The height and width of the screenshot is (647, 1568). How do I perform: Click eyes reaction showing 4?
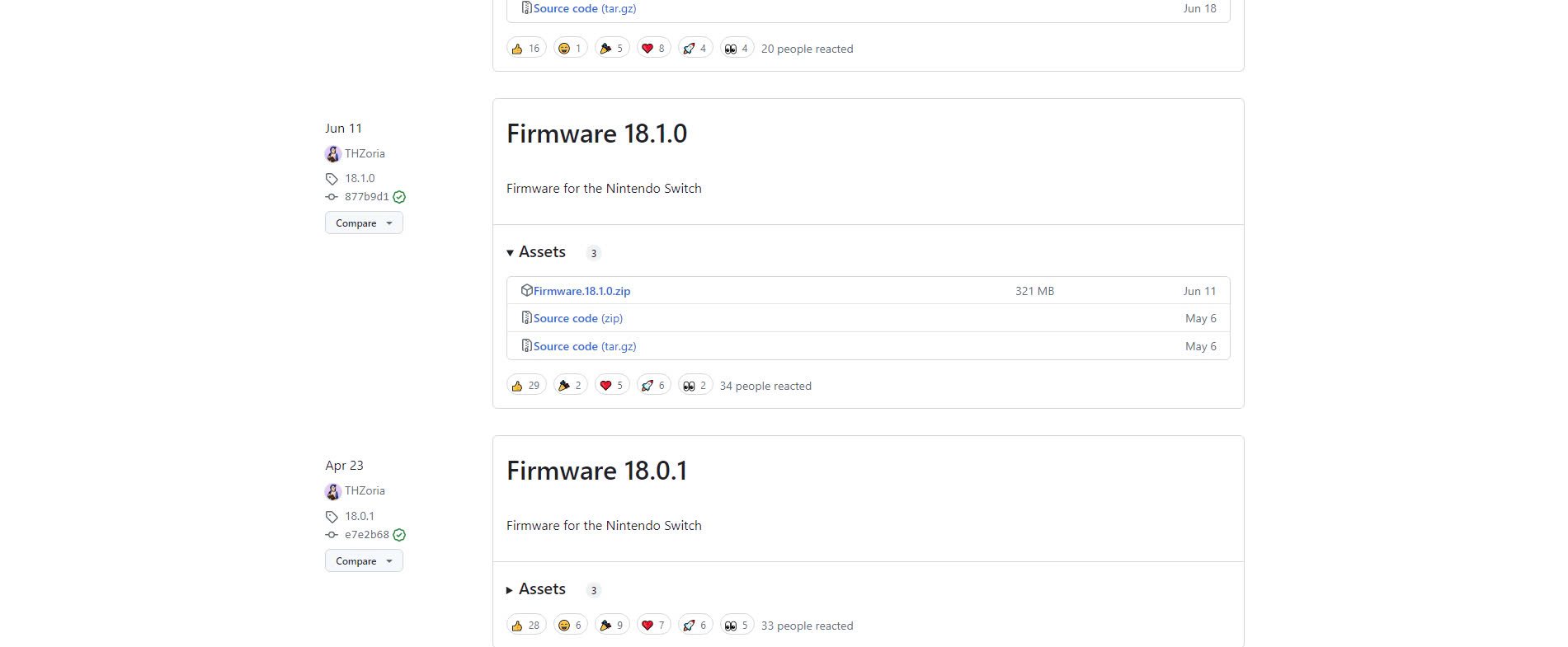pos(737,48)
